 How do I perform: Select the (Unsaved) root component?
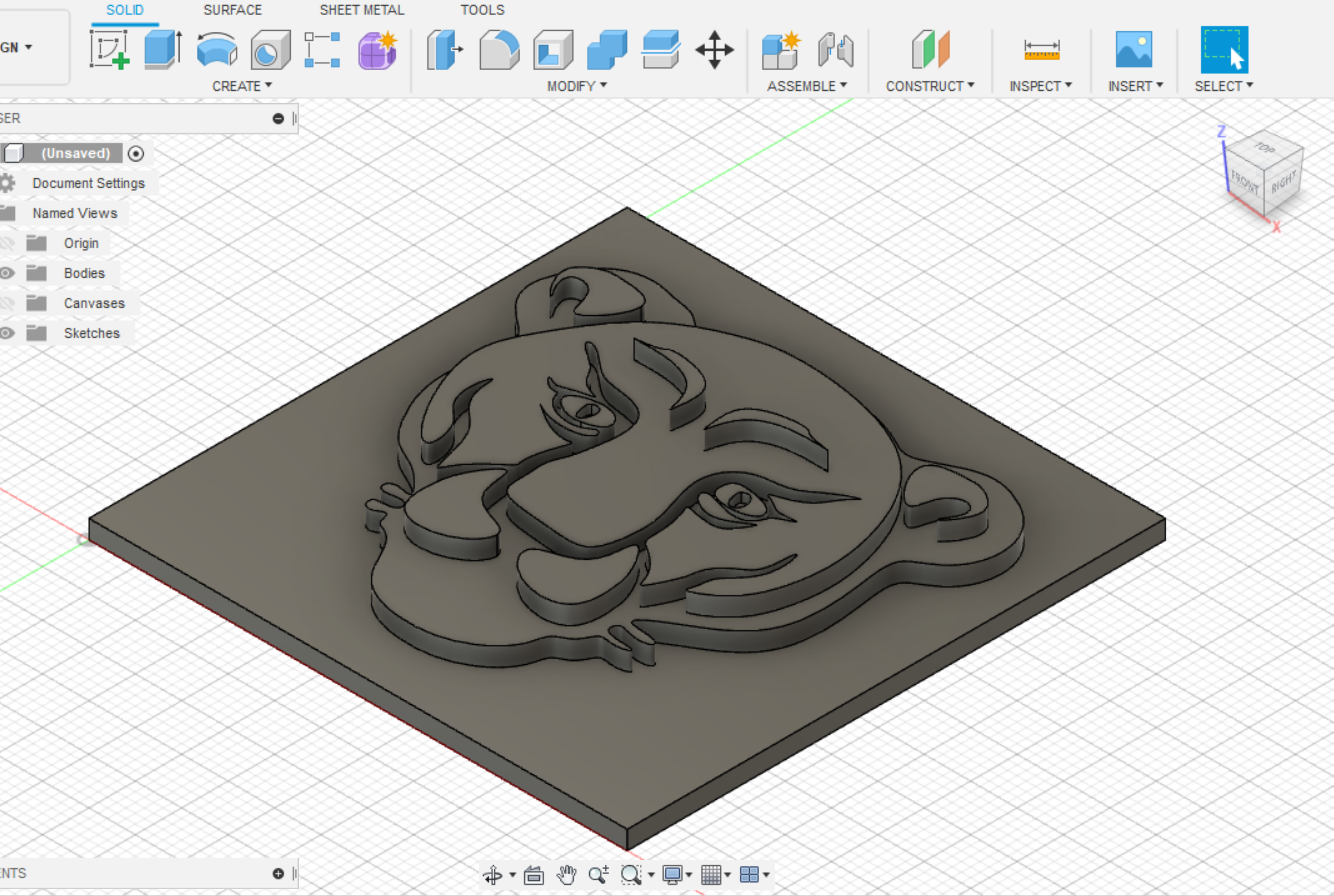(75, 153)
